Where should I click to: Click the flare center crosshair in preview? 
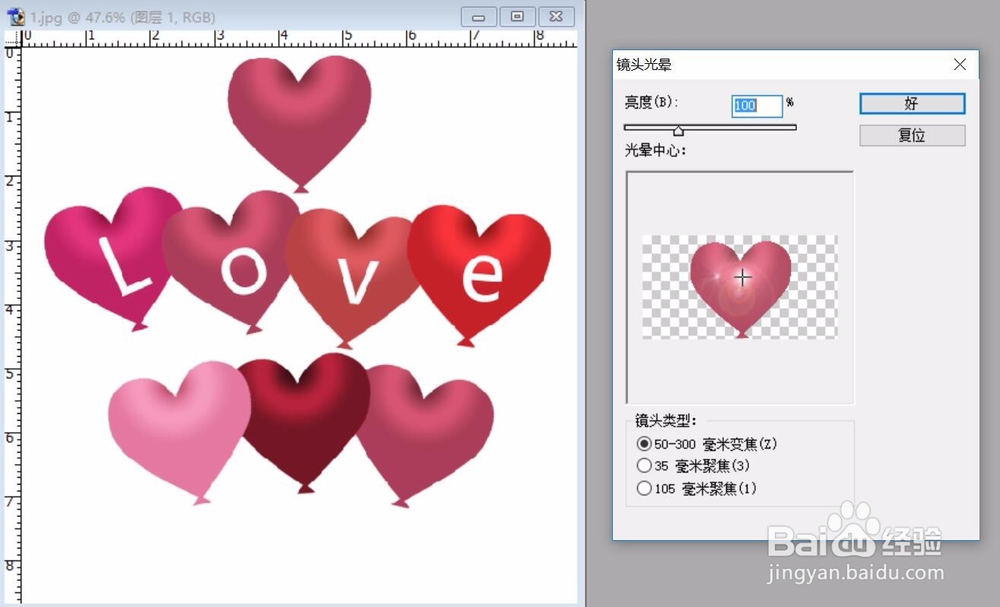pos(743,278)
